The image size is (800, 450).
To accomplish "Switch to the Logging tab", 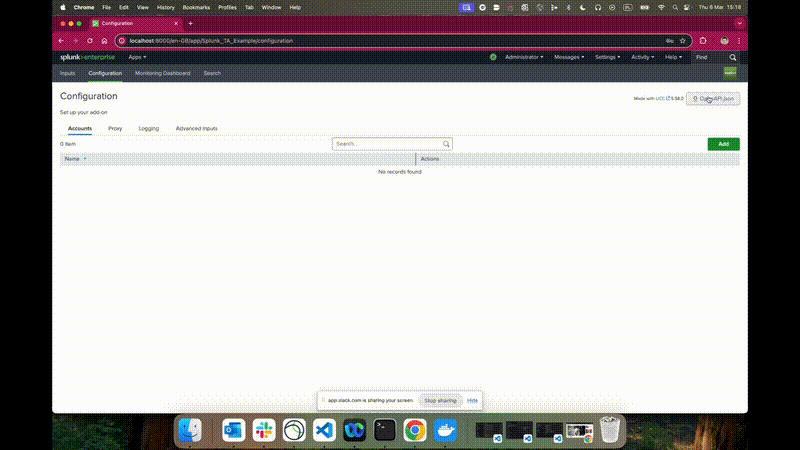I will click(149, 129).
